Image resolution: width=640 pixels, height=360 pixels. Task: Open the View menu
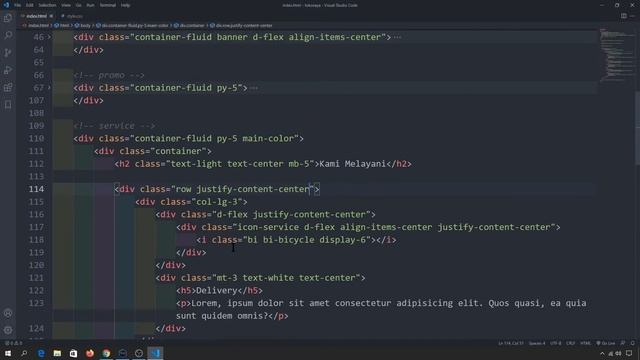(66, 5)
